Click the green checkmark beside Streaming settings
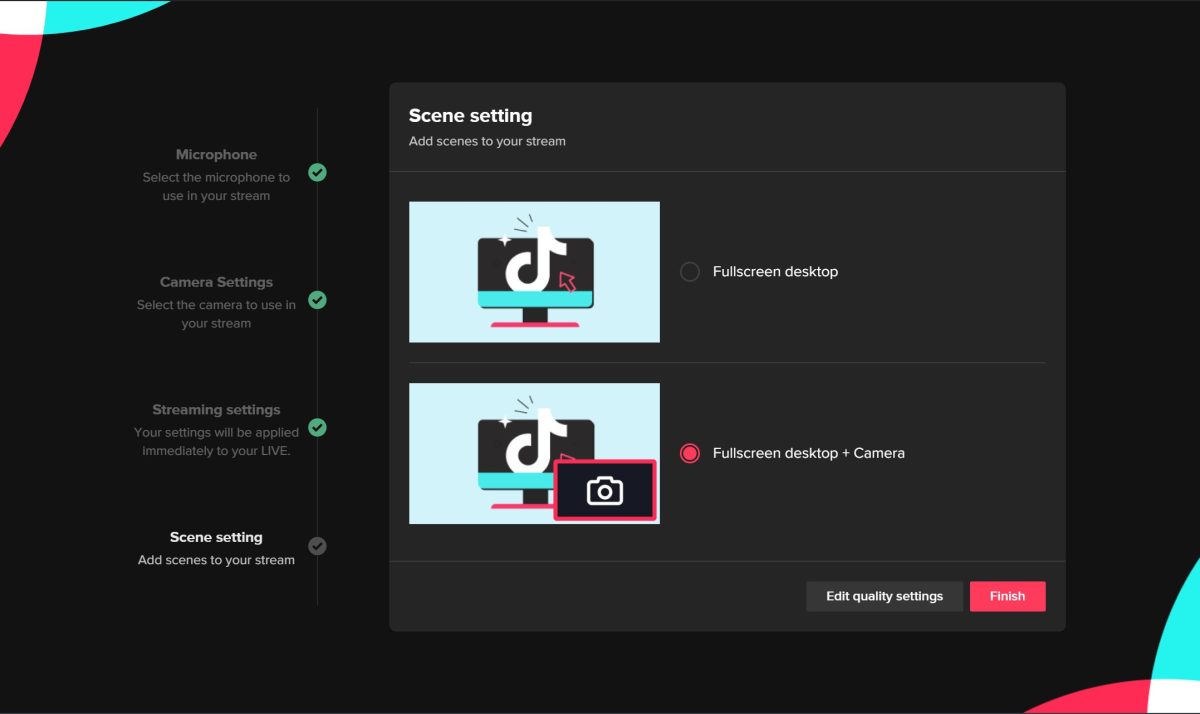Viewport: 1200px width, 714px height. click(x=317, y=428)
